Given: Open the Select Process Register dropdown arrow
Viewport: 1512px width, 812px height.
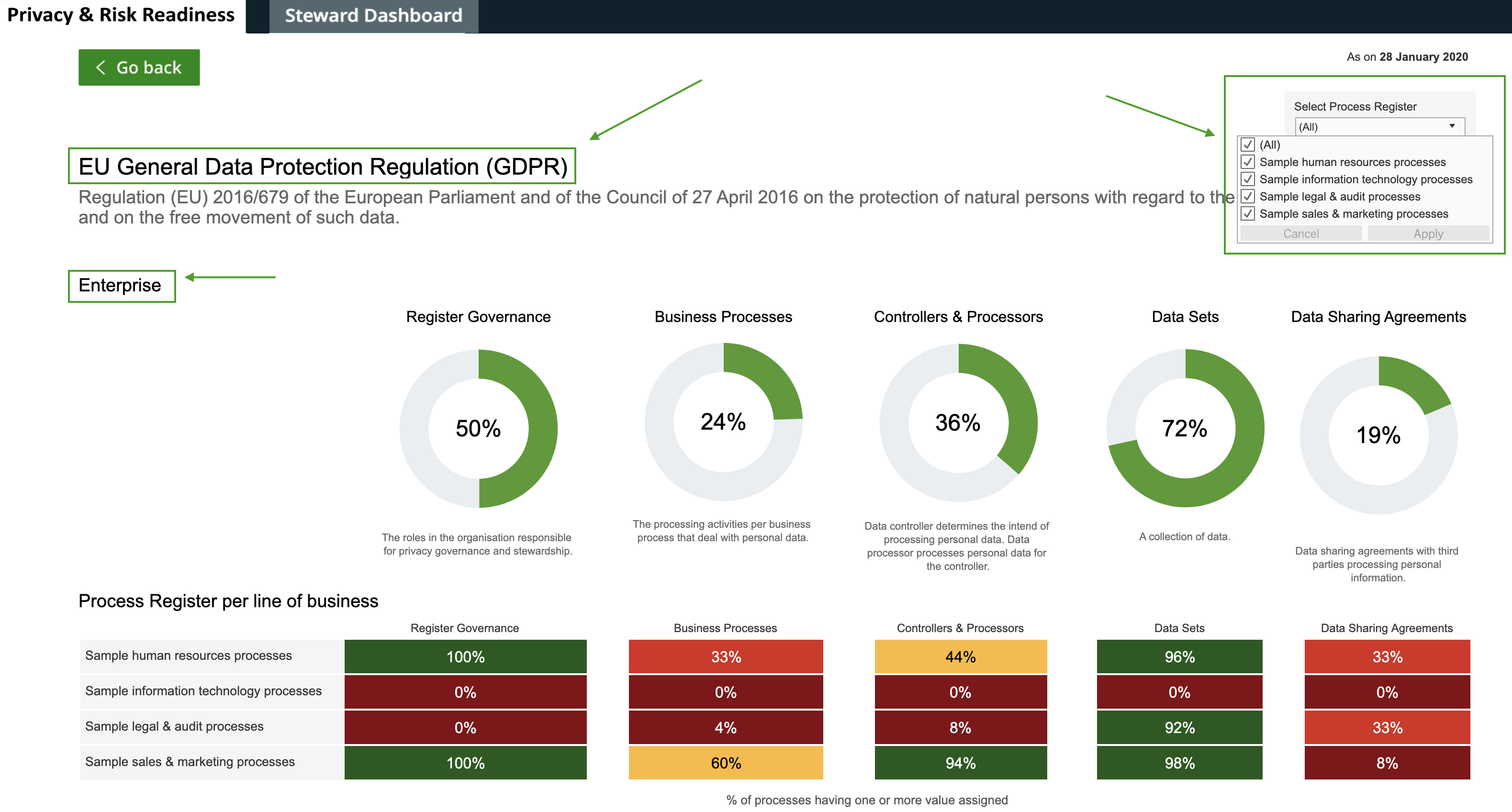Looking at the screenshot, I should pyautogui.click(x=1452, y=126).
